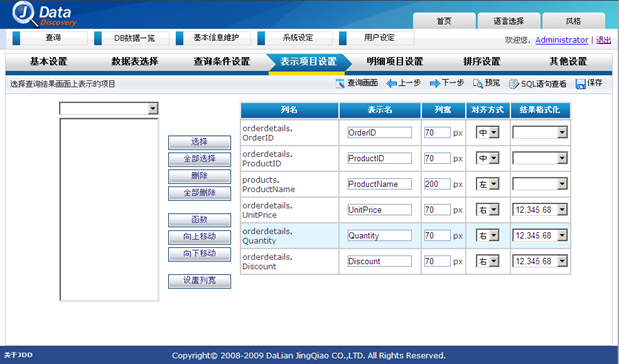Click the ProductName column width field
619x364 pixels.
pyautogui.click(x=437, y=184)
